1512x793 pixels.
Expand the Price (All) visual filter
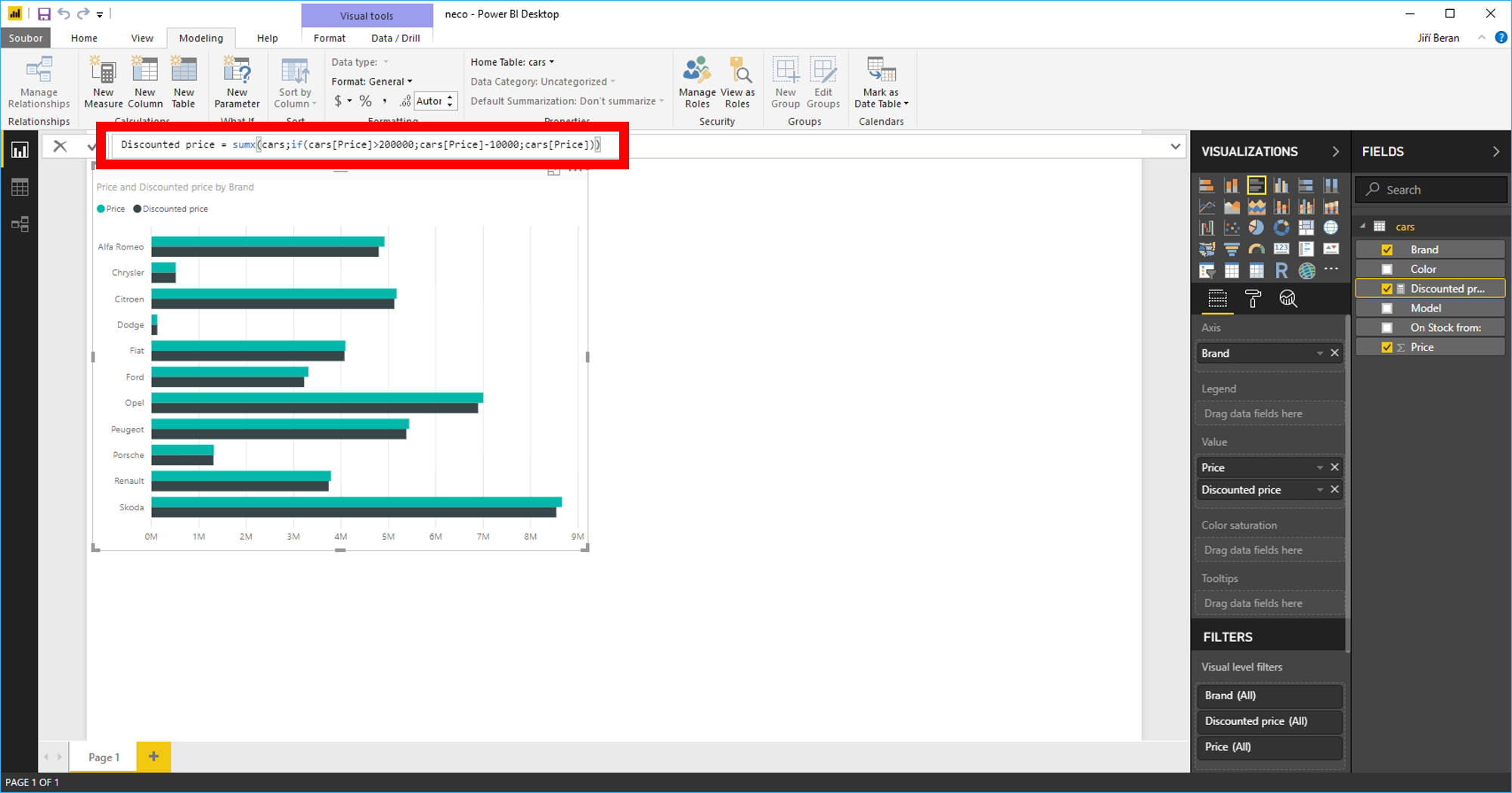(x=1269, y=747)
